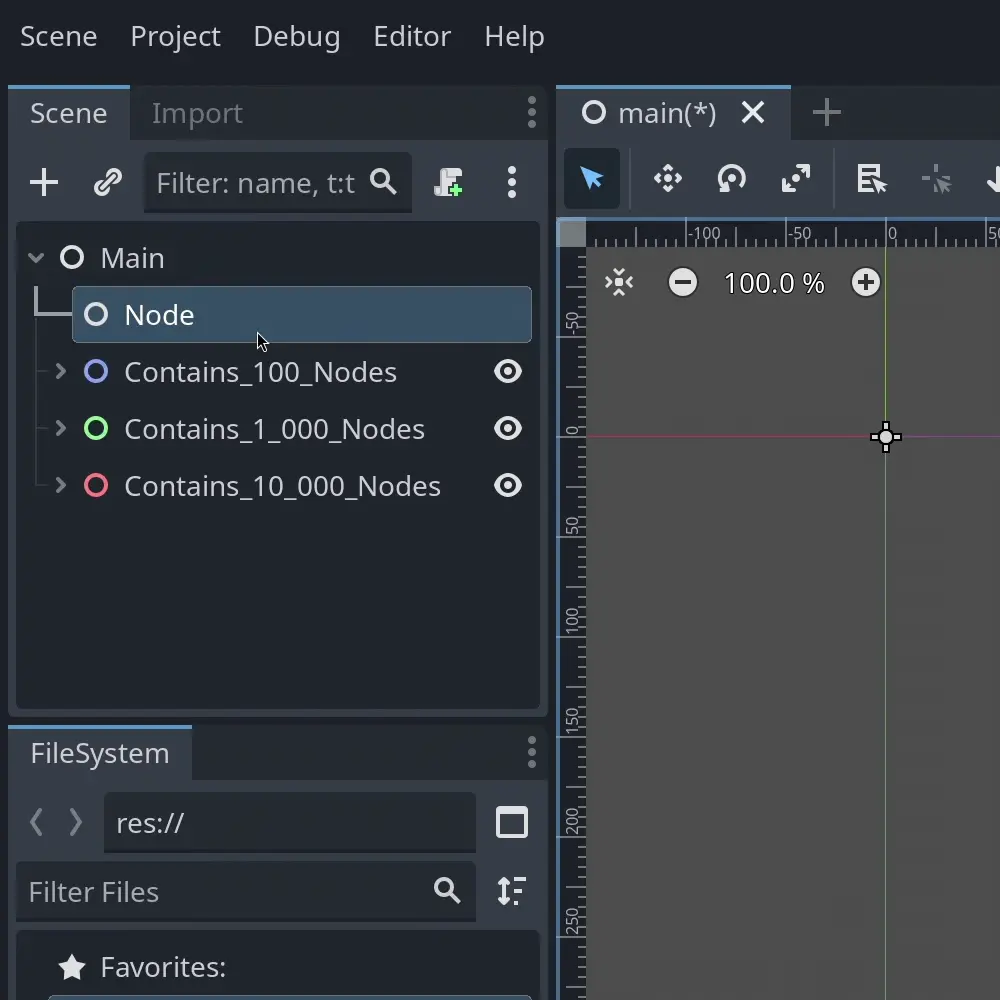Click the Attach Script icon
1000x1000 pixels.
pyautogui.click(x=448, y=182)
